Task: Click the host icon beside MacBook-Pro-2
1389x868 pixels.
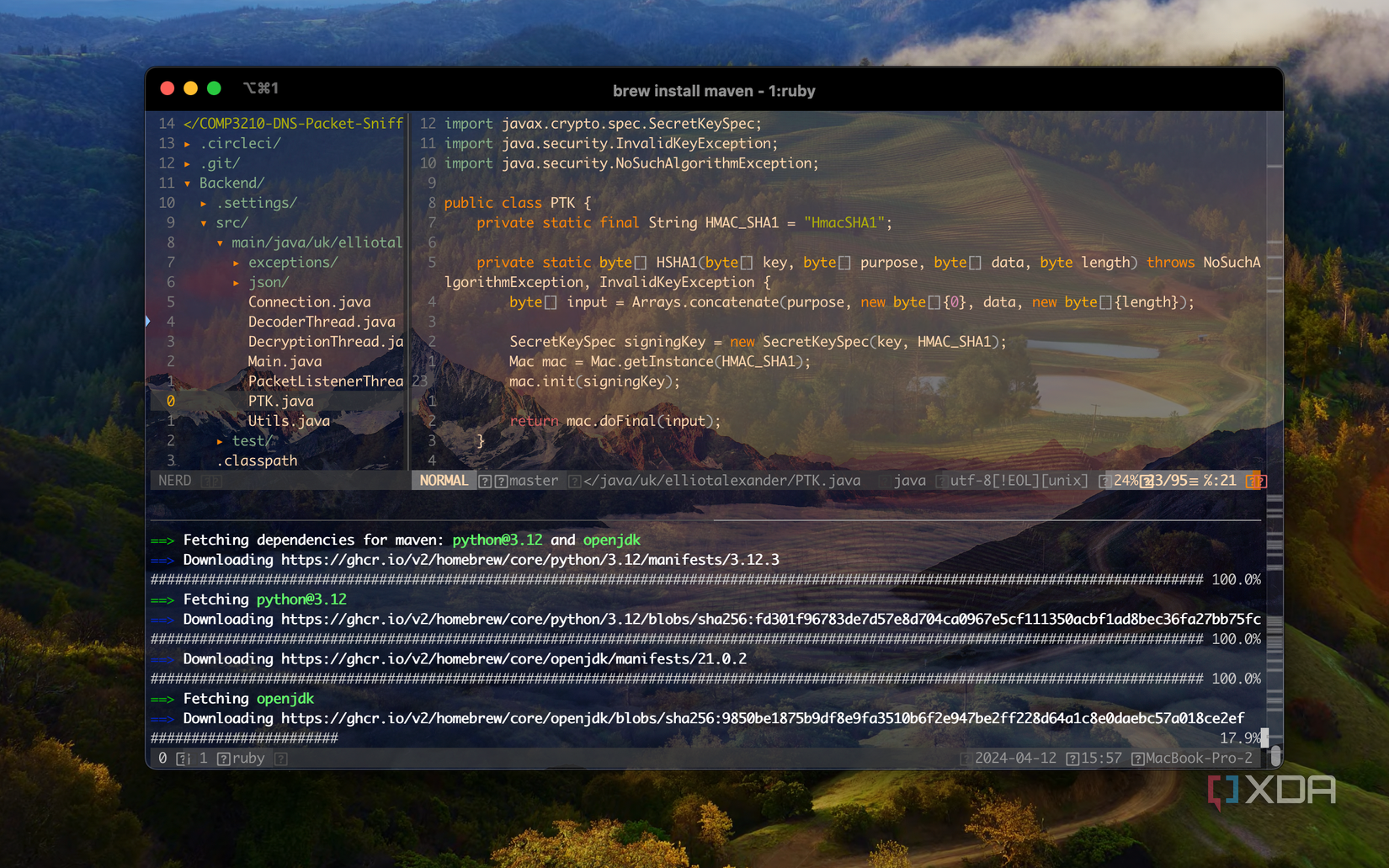Action: pyautogui.click(x=1136, y=758)
